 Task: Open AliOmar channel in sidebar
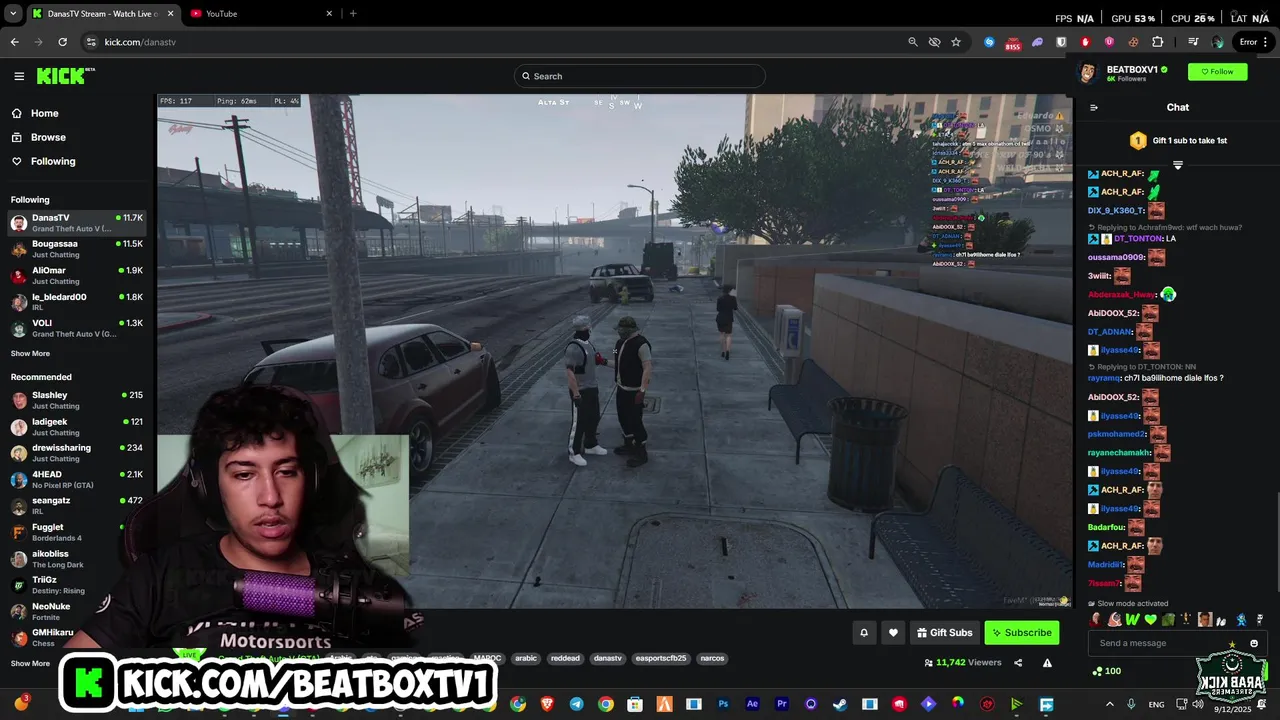77,276
